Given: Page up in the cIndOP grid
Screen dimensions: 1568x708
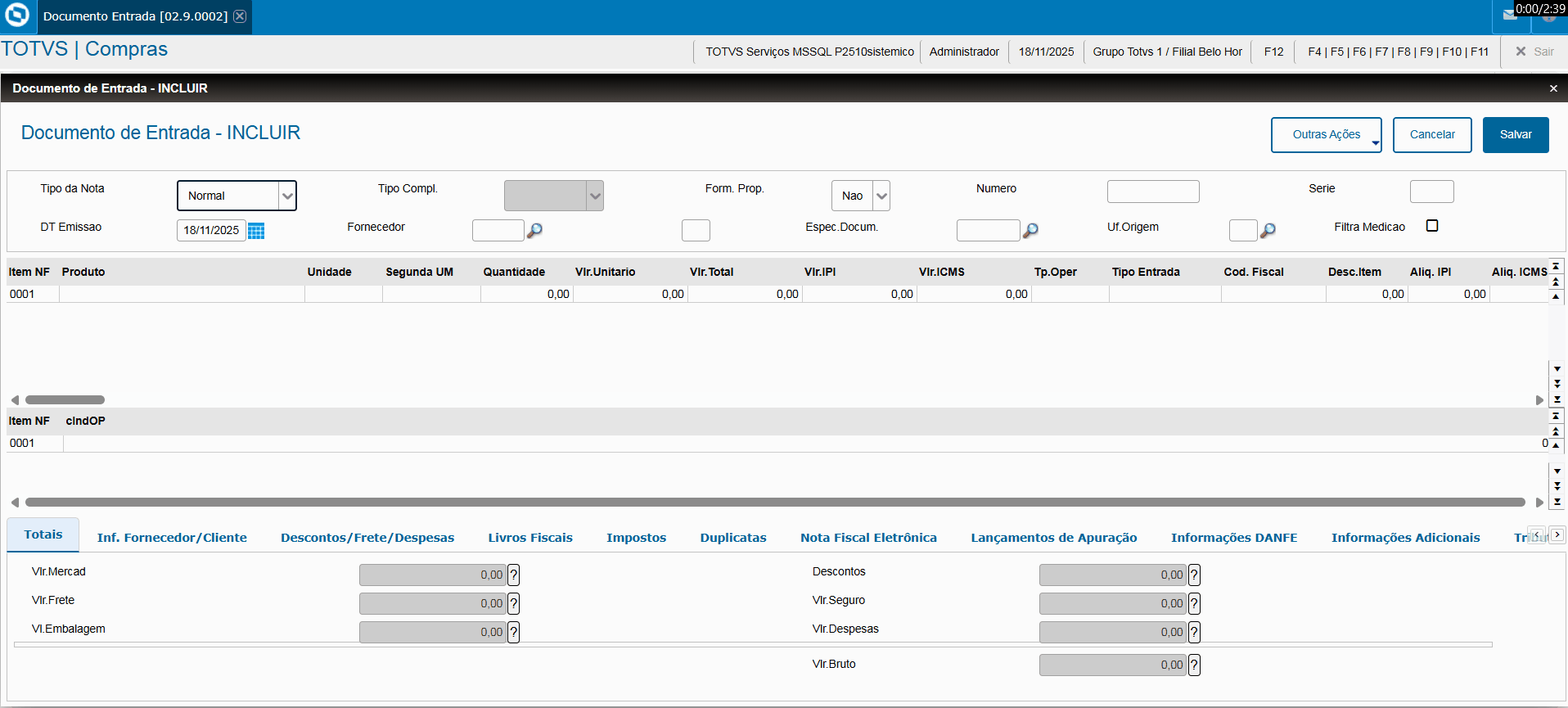Looking at the screenshot, I should 1556,431.
